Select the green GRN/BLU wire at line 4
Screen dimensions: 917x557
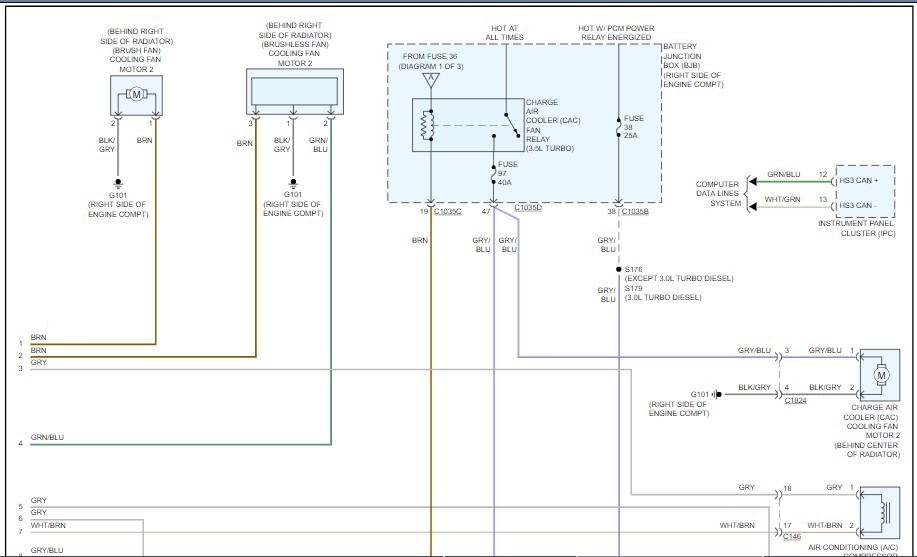(x=180, y=443)
